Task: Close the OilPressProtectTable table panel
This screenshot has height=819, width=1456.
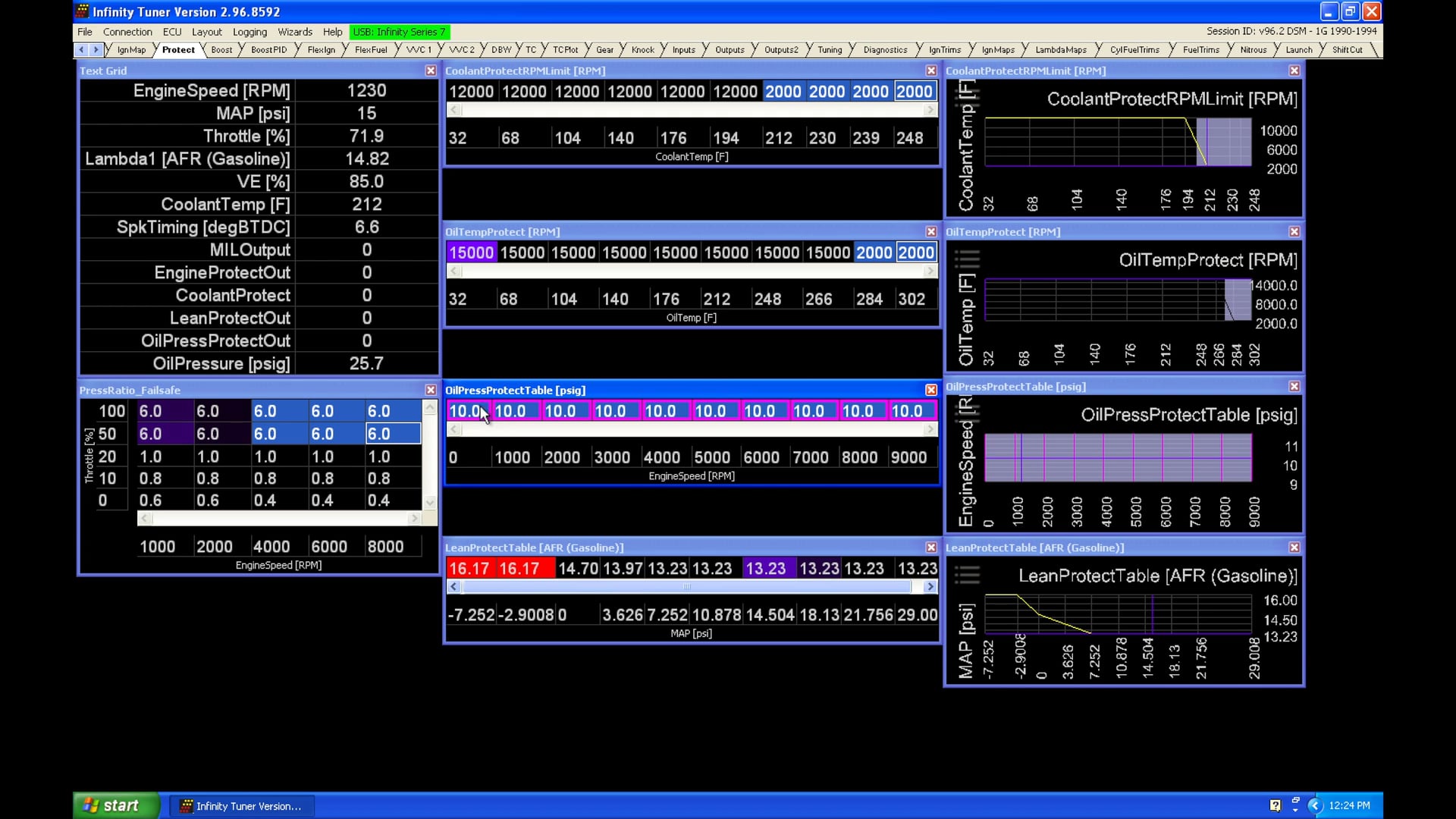Action: 931,390
